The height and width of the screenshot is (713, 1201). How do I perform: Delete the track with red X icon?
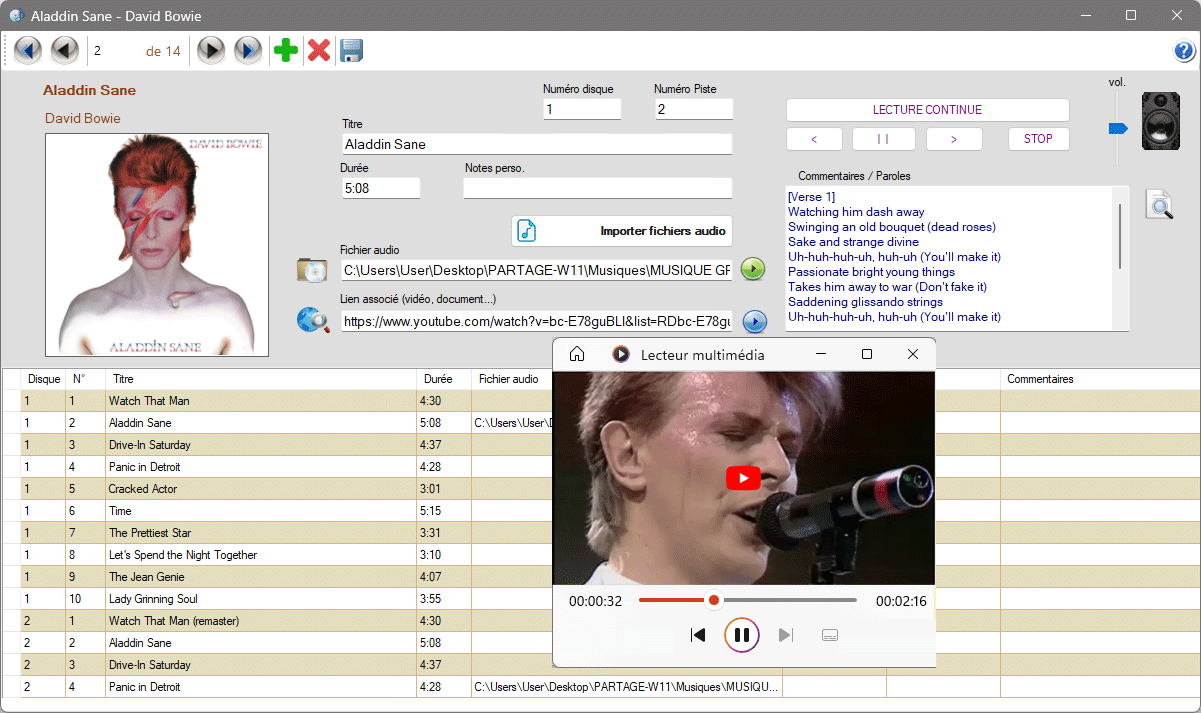point(319,50)
